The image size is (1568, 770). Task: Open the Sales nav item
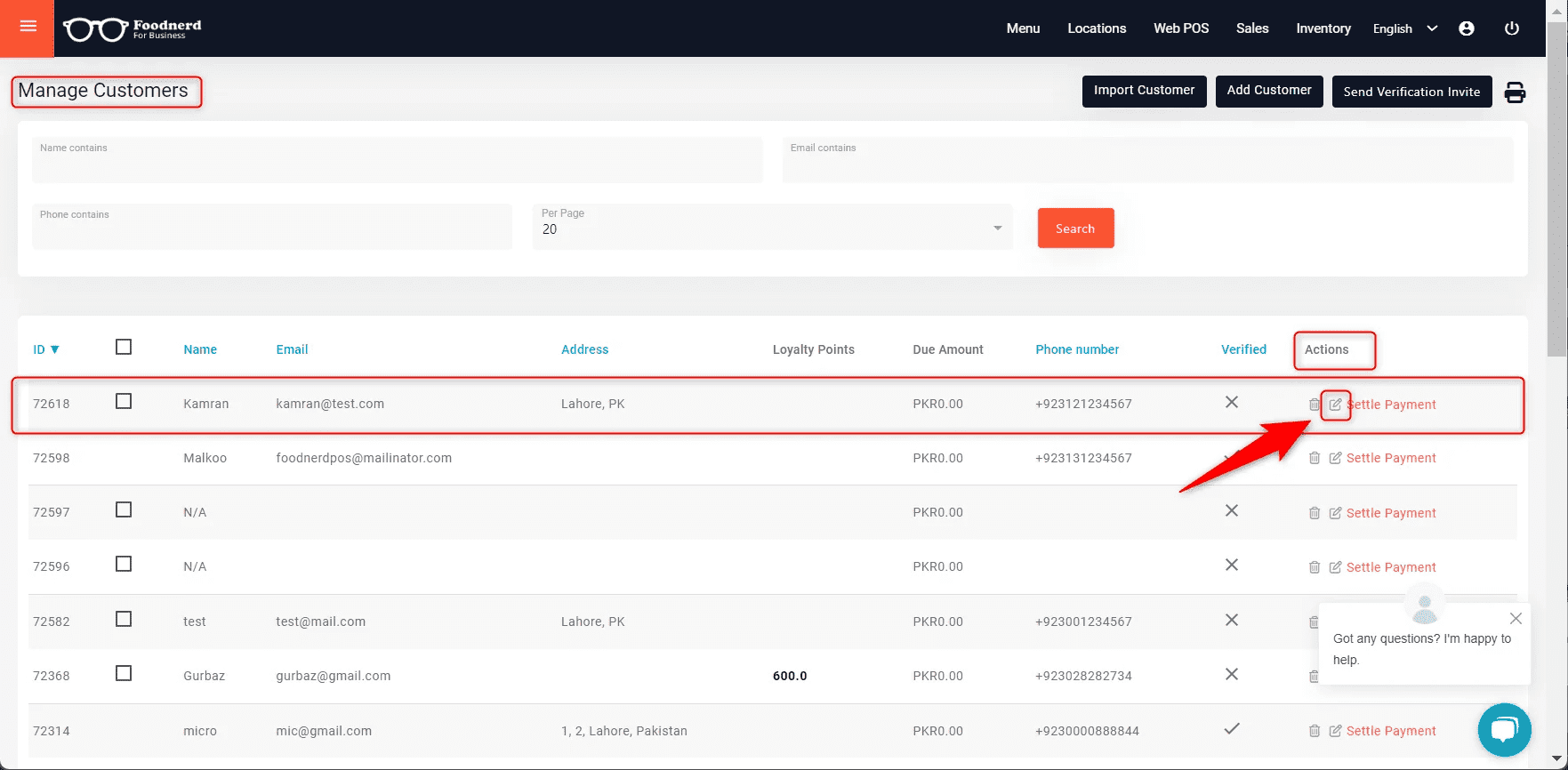pos(1252,28)
